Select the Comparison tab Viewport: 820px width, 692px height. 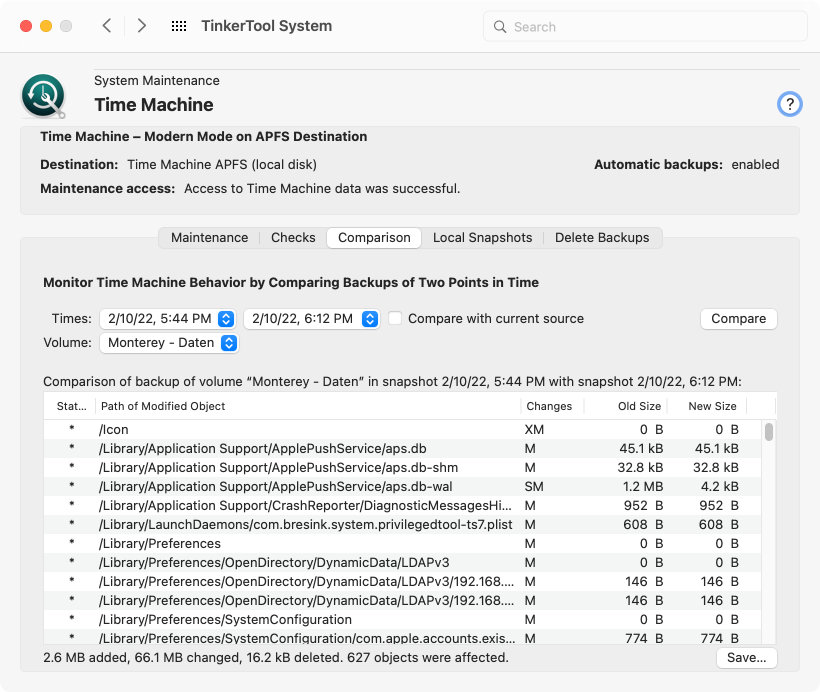(x=374, y=237)
